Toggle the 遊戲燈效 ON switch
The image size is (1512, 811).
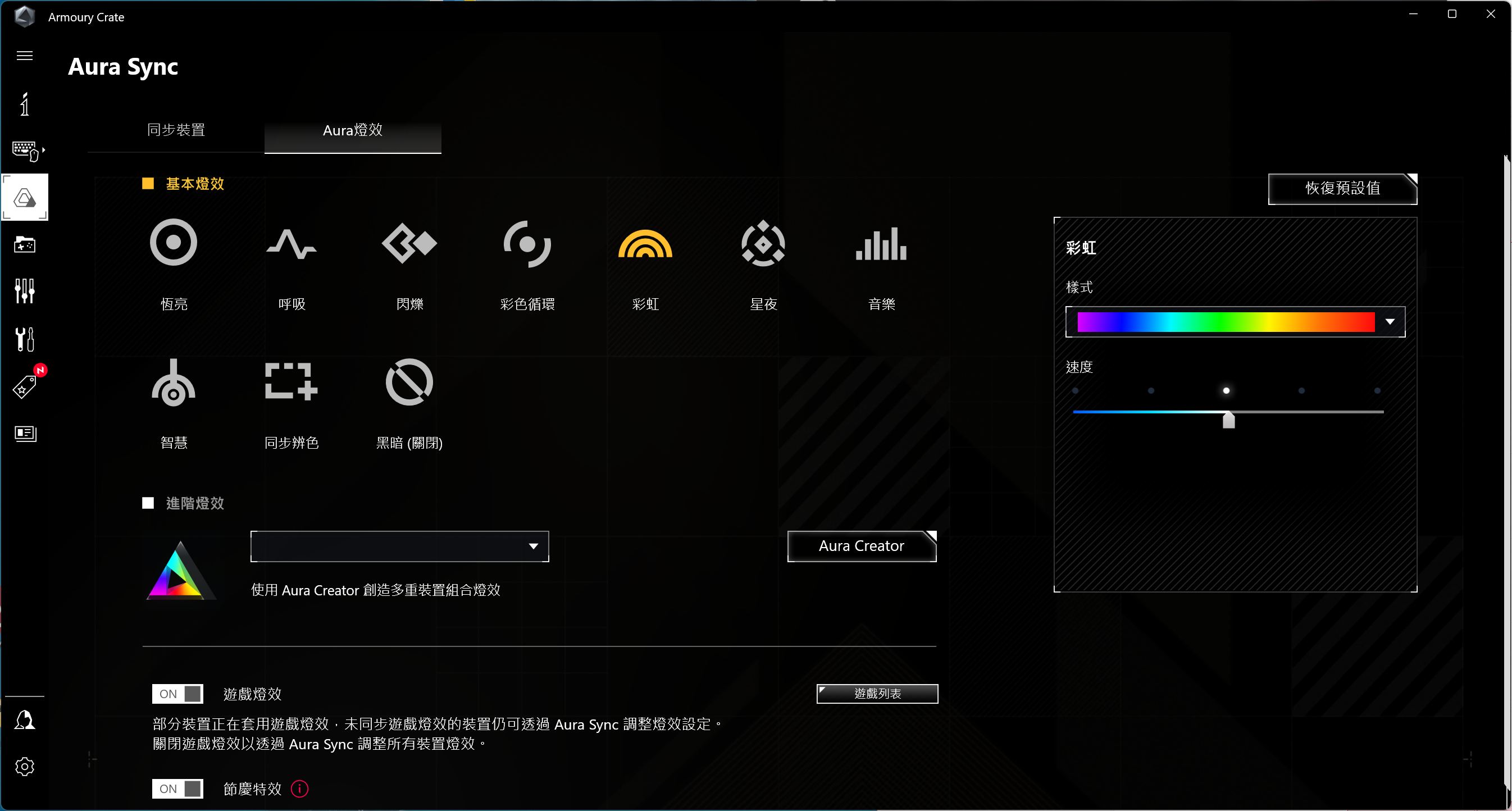[x=177, y=694]
